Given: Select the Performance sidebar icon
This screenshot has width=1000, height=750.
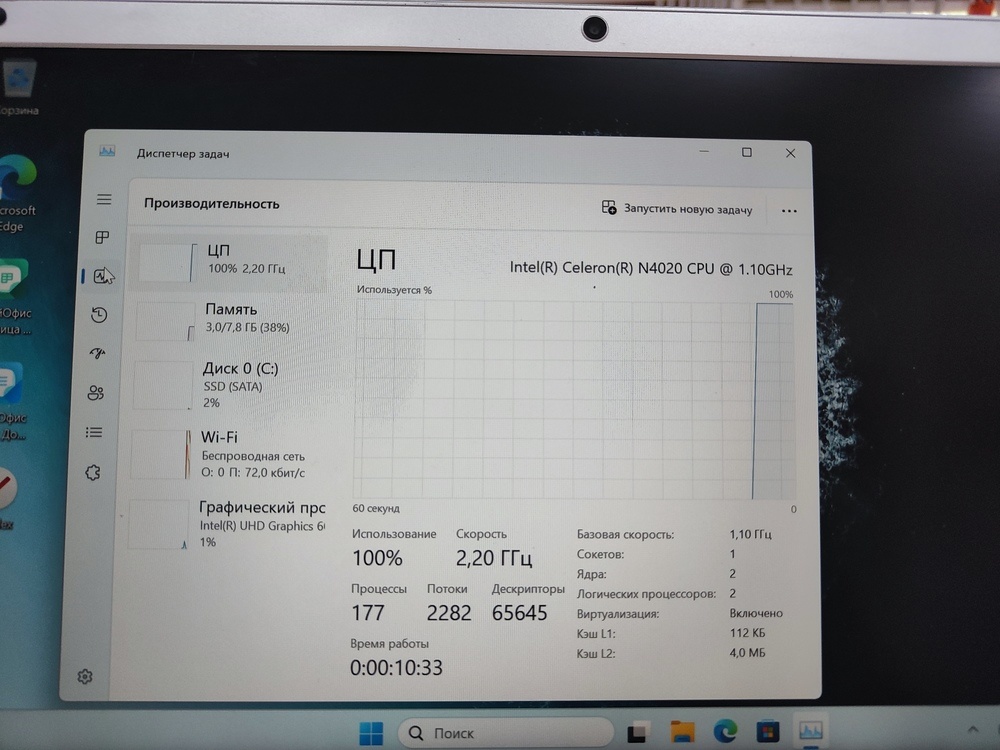Looking at the screenshot, I should click(101, 277).
